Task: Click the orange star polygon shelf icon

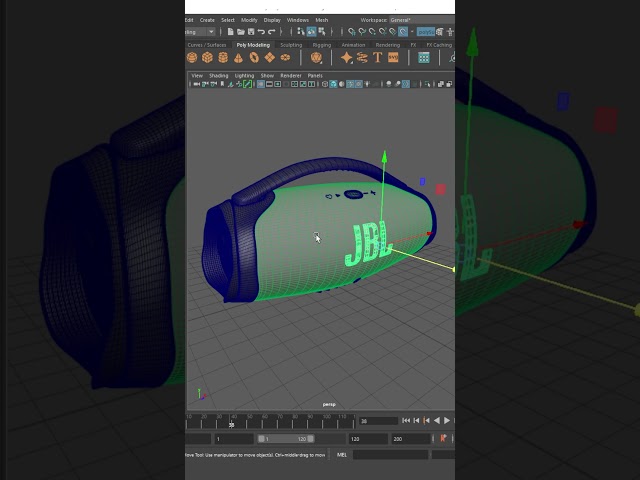Action: pos(347,58)
